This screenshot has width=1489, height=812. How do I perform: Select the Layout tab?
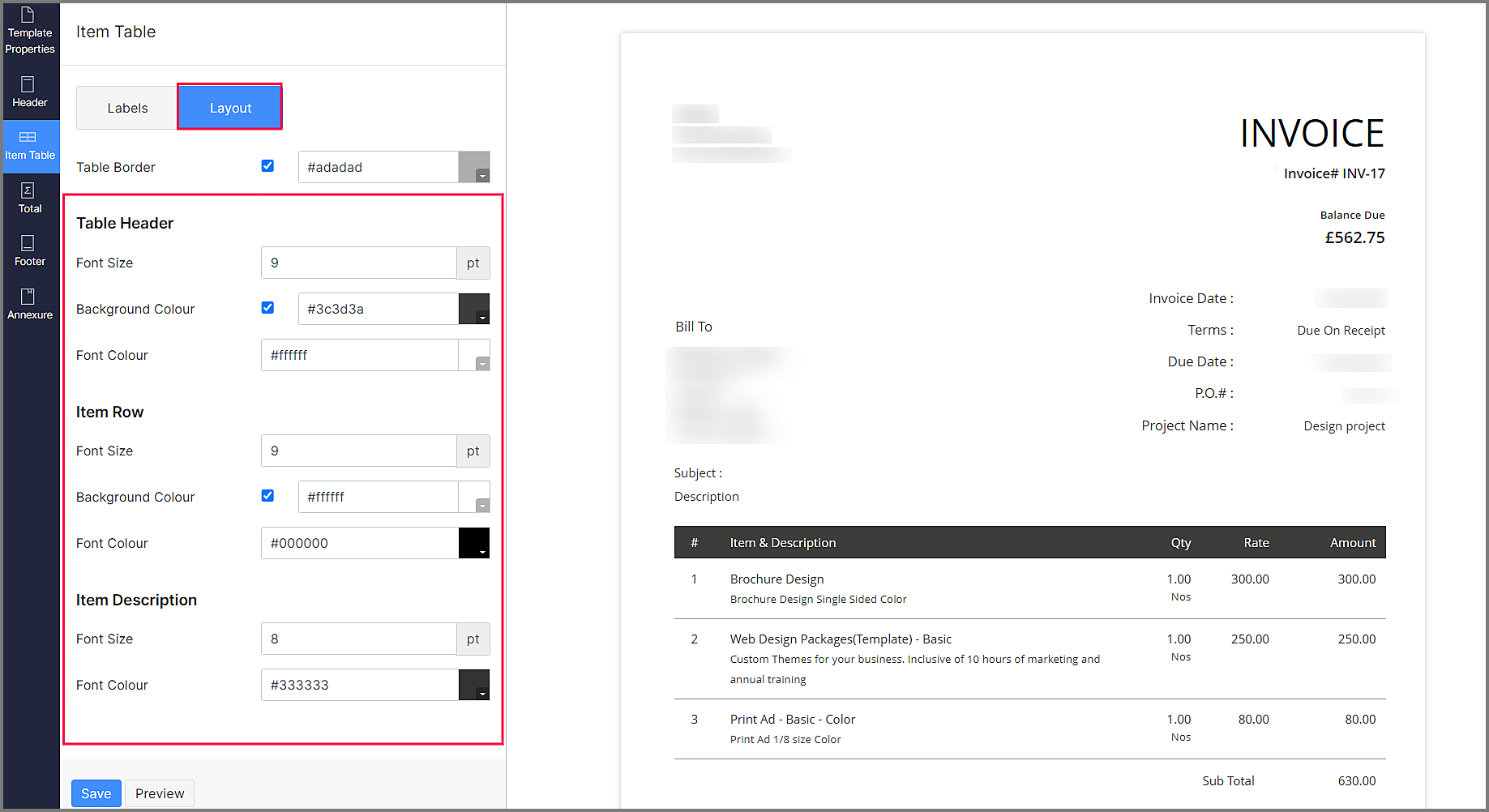click(x=230, y=107)
